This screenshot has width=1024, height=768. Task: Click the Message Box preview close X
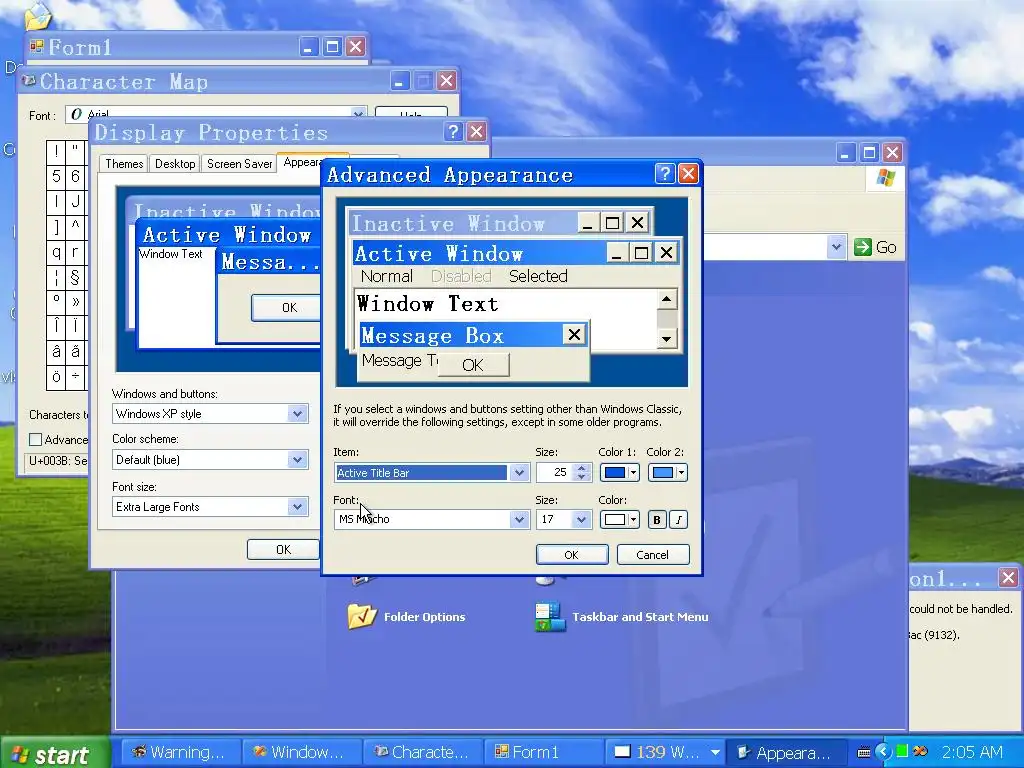click(x=574, y=335)
